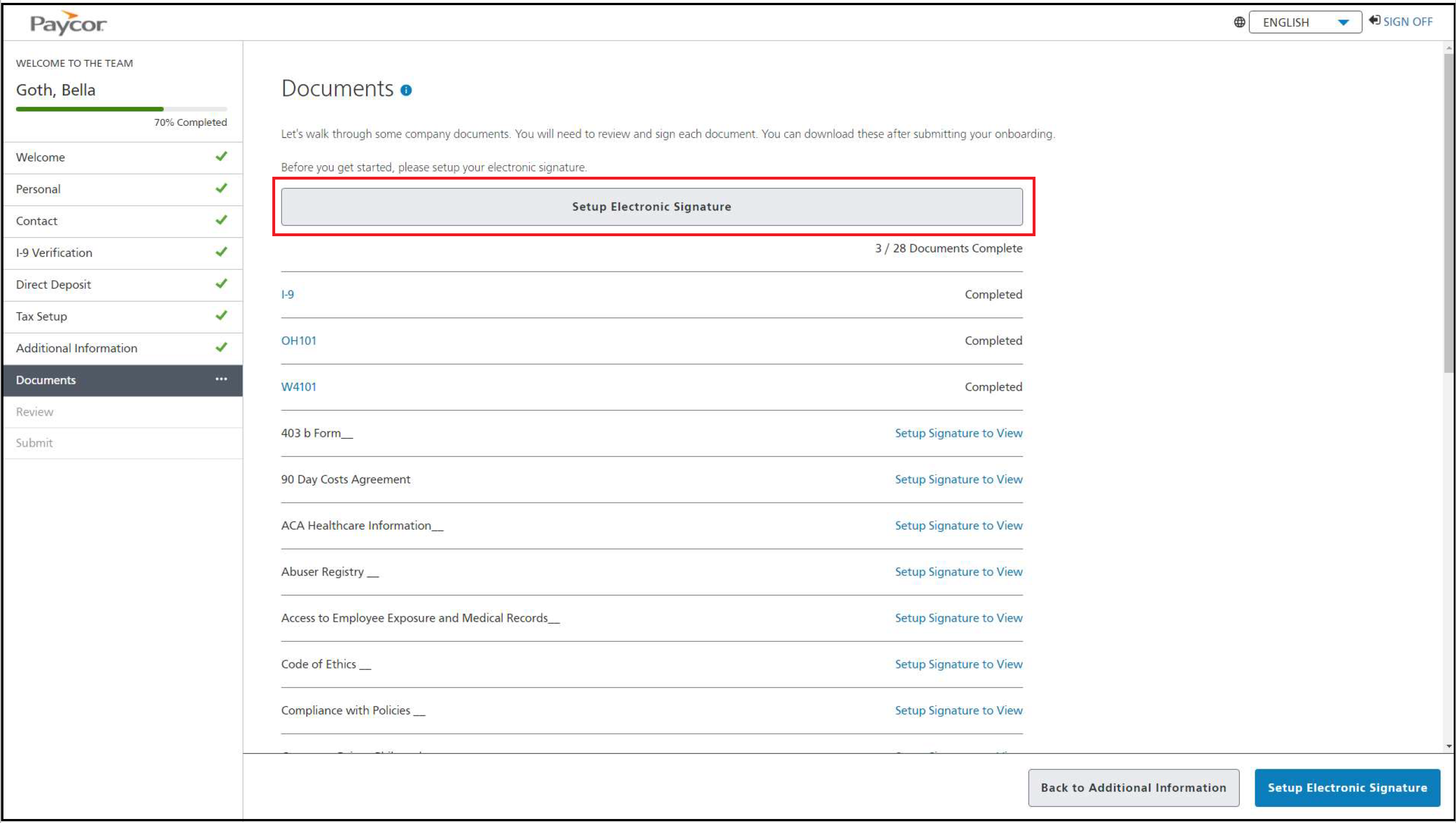
Task: Click the globe language icon
Action: [1239, 22]
